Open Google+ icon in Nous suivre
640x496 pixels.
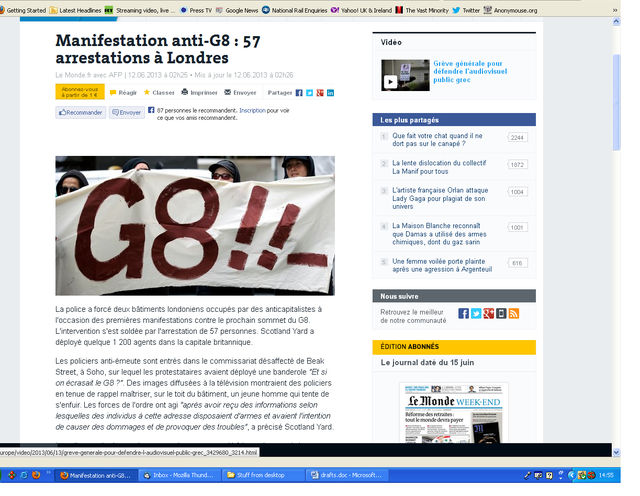pos(489,313)
